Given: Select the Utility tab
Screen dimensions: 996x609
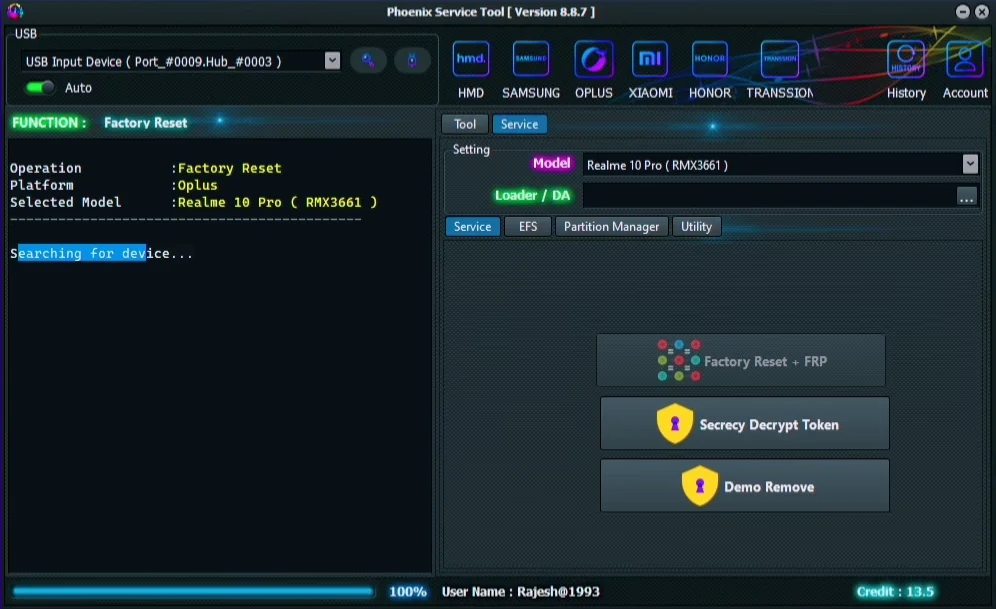Looking at the screenshot, I should pos(696,226).
